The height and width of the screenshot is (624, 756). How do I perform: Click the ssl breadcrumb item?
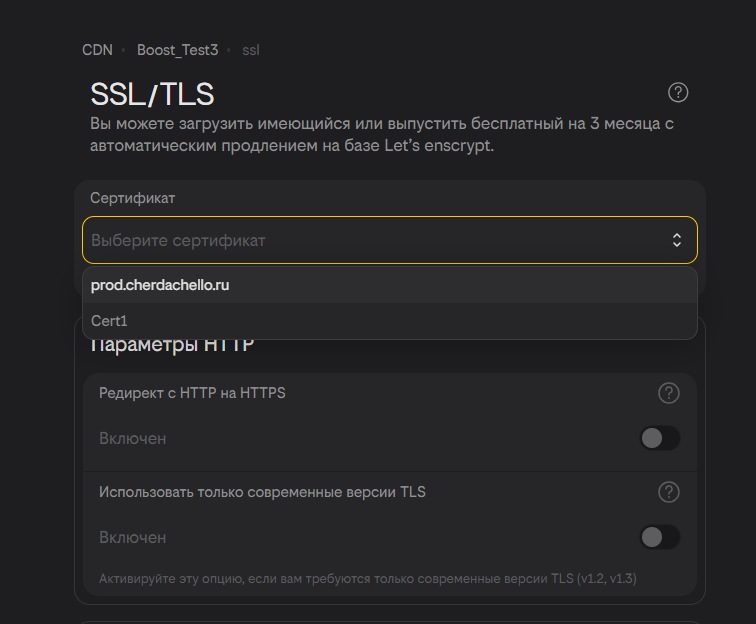251,49
